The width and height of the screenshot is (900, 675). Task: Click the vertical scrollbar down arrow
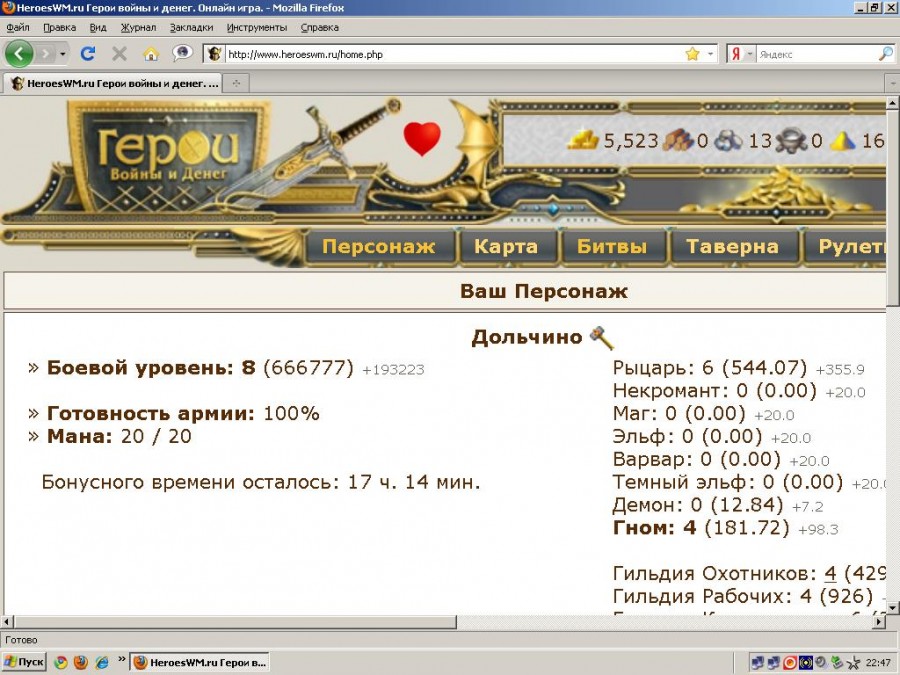click(x=893, y=607)
